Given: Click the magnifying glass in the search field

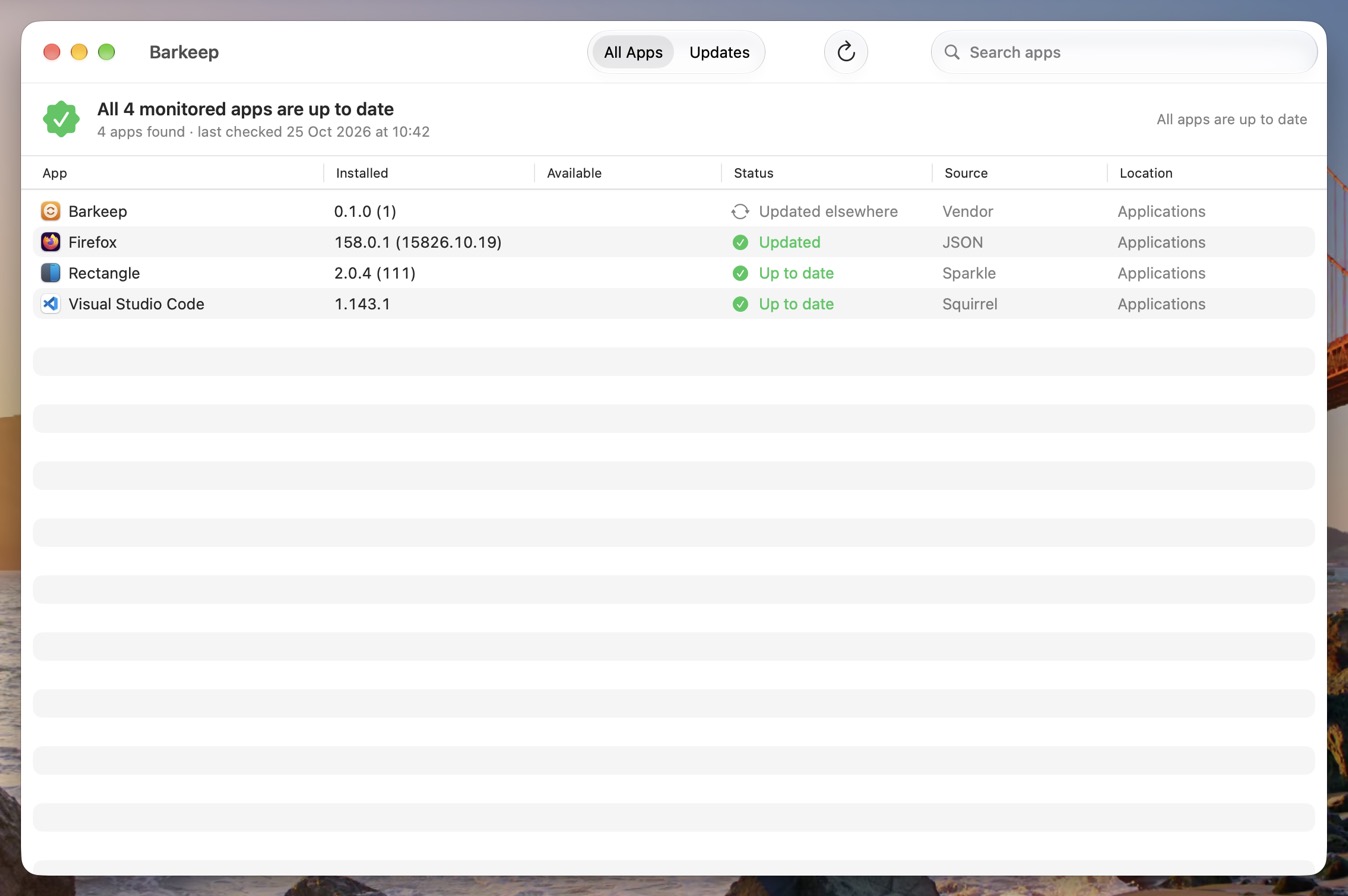Looking at the screenshot, I should click(952, 52).
